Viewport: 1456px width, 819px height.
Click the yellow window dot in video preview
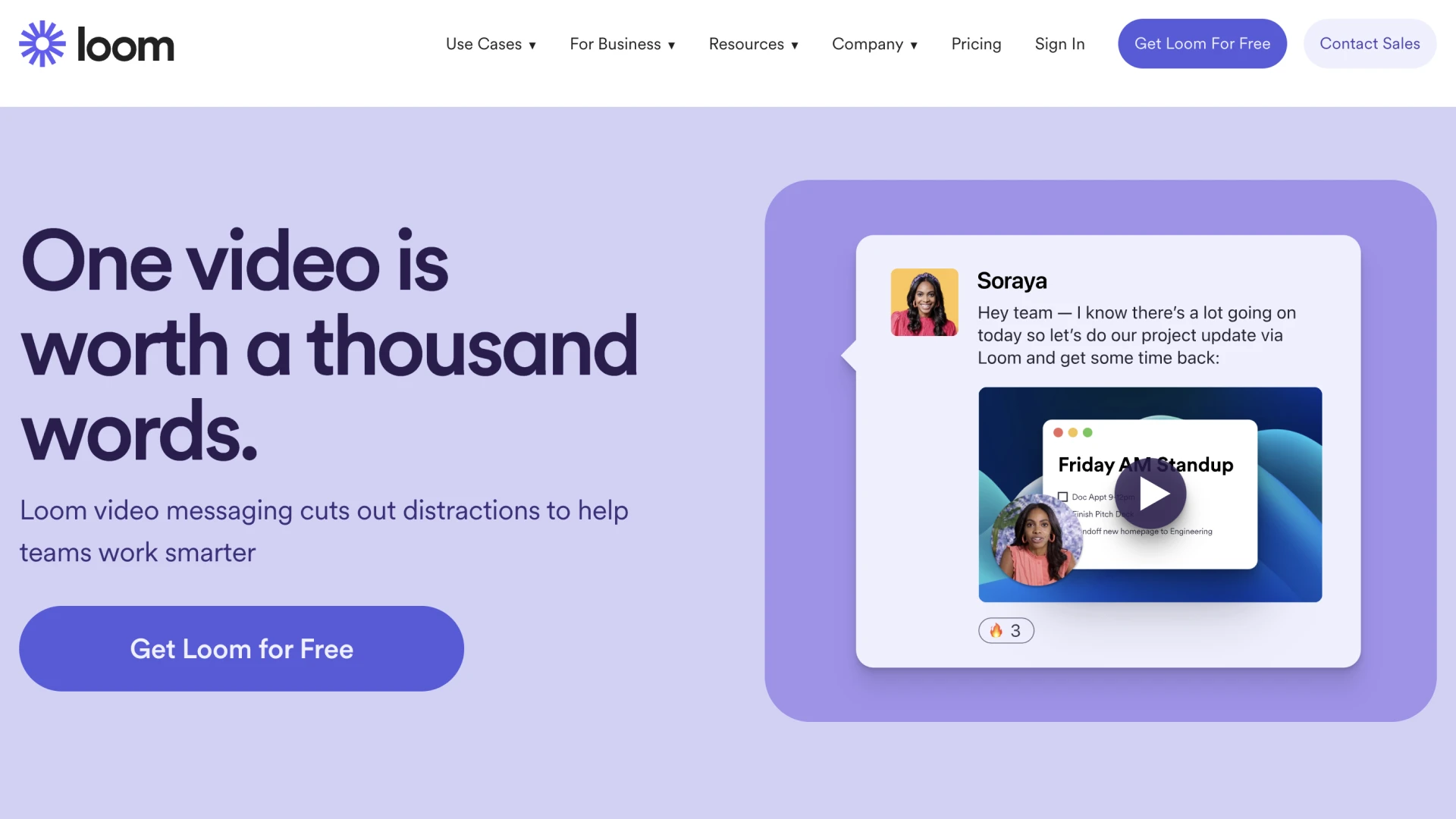(x=1072, y=432)
